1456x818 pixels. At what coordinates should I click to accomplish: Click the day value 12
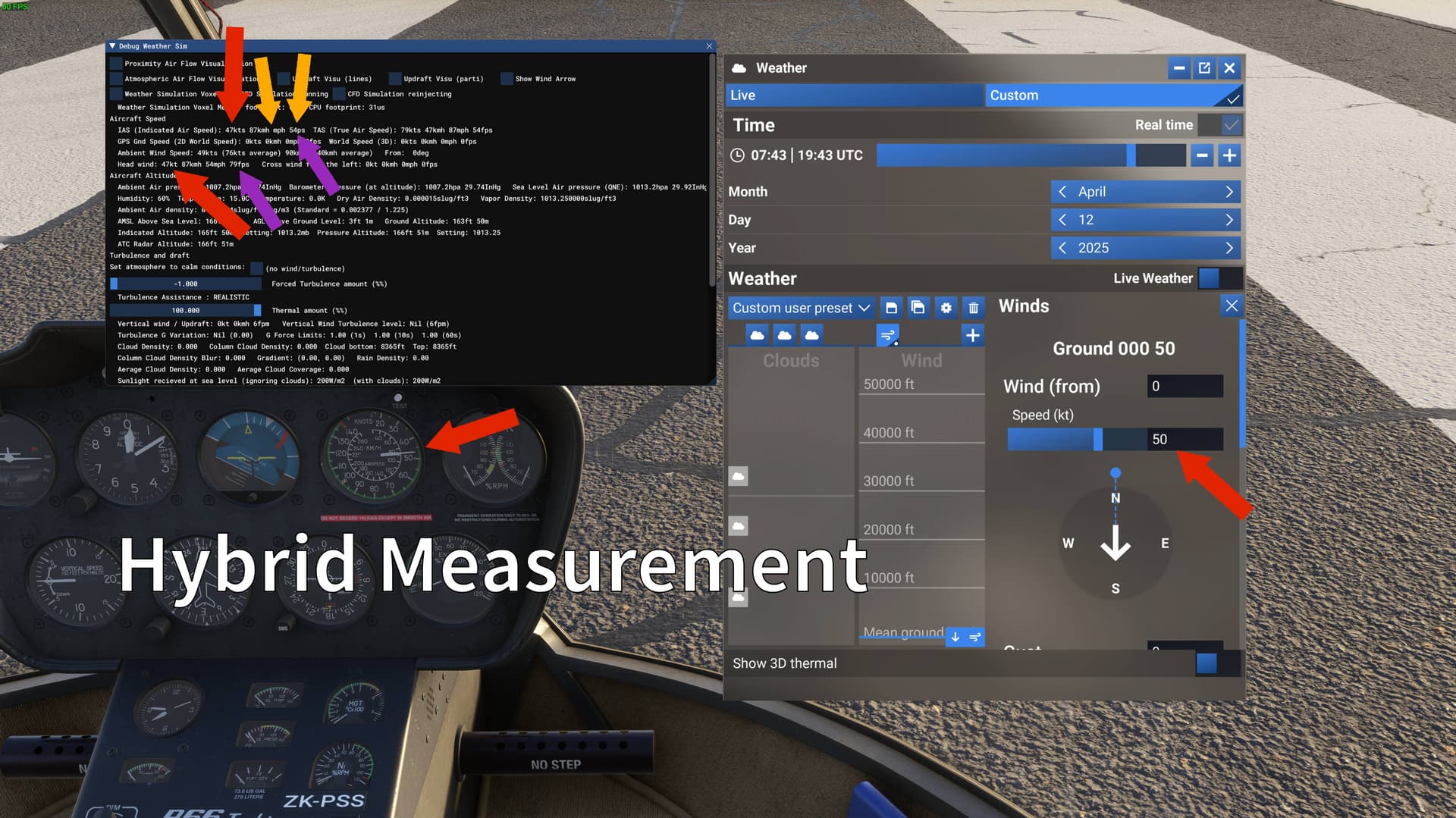tap(1086, 220)
